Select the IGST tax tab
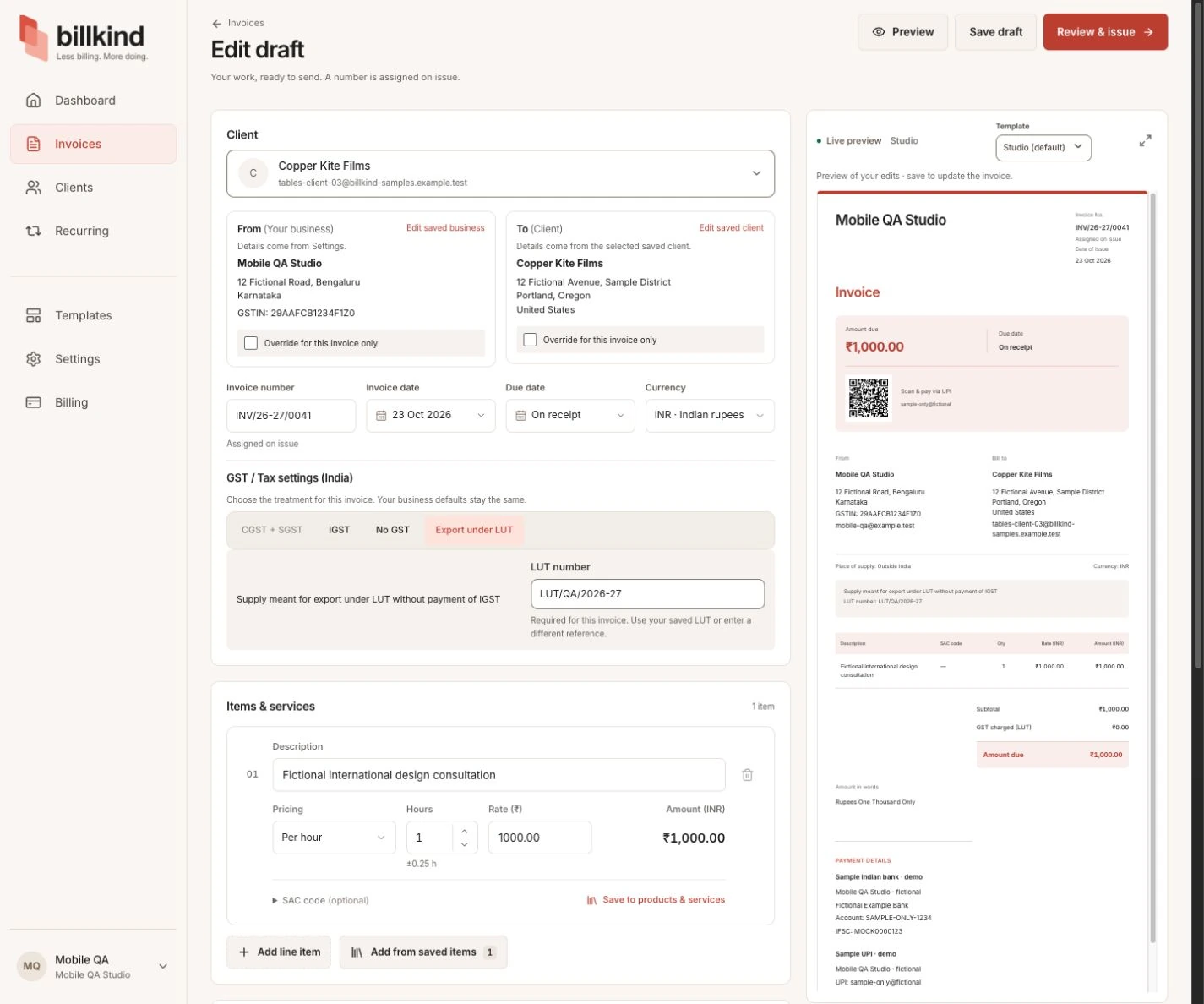The width and height of the screenshot is (1204, 1004). click(x=339, y=530)
